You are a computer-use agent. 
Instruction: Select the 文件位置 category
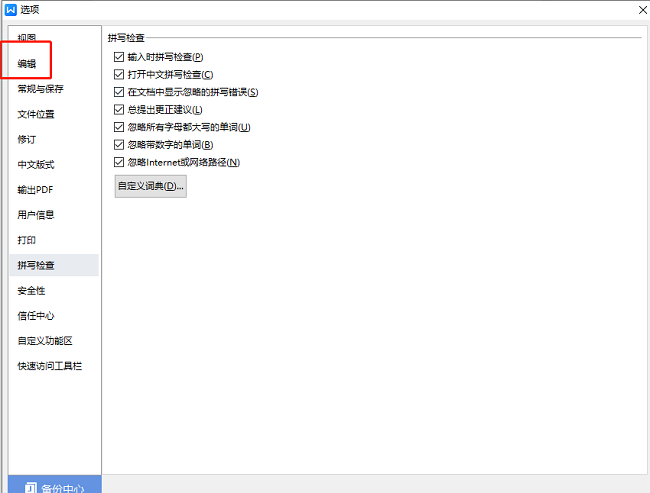(36, 114)
